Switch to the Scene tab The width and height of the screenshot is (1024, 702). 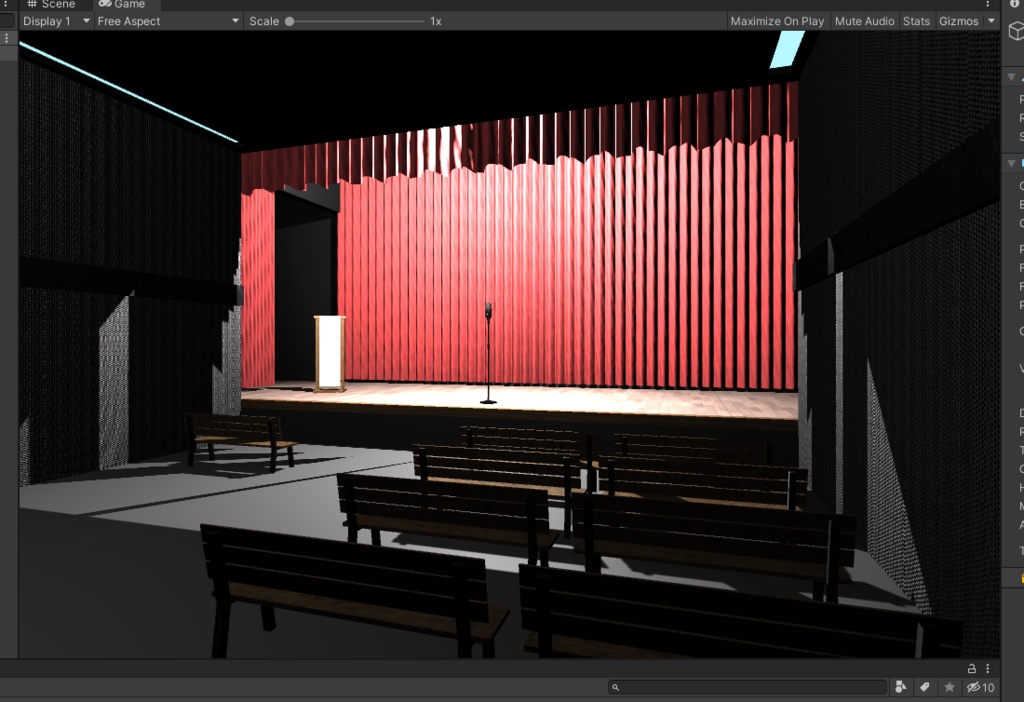[x=55, y=4]
